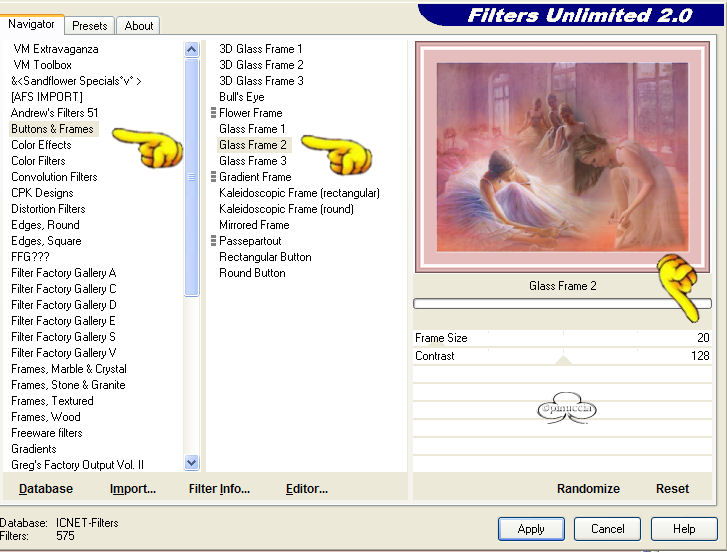Adjust the Contrast slider
This screenshot has height=552, width=727.
click(x=562, y=356)
